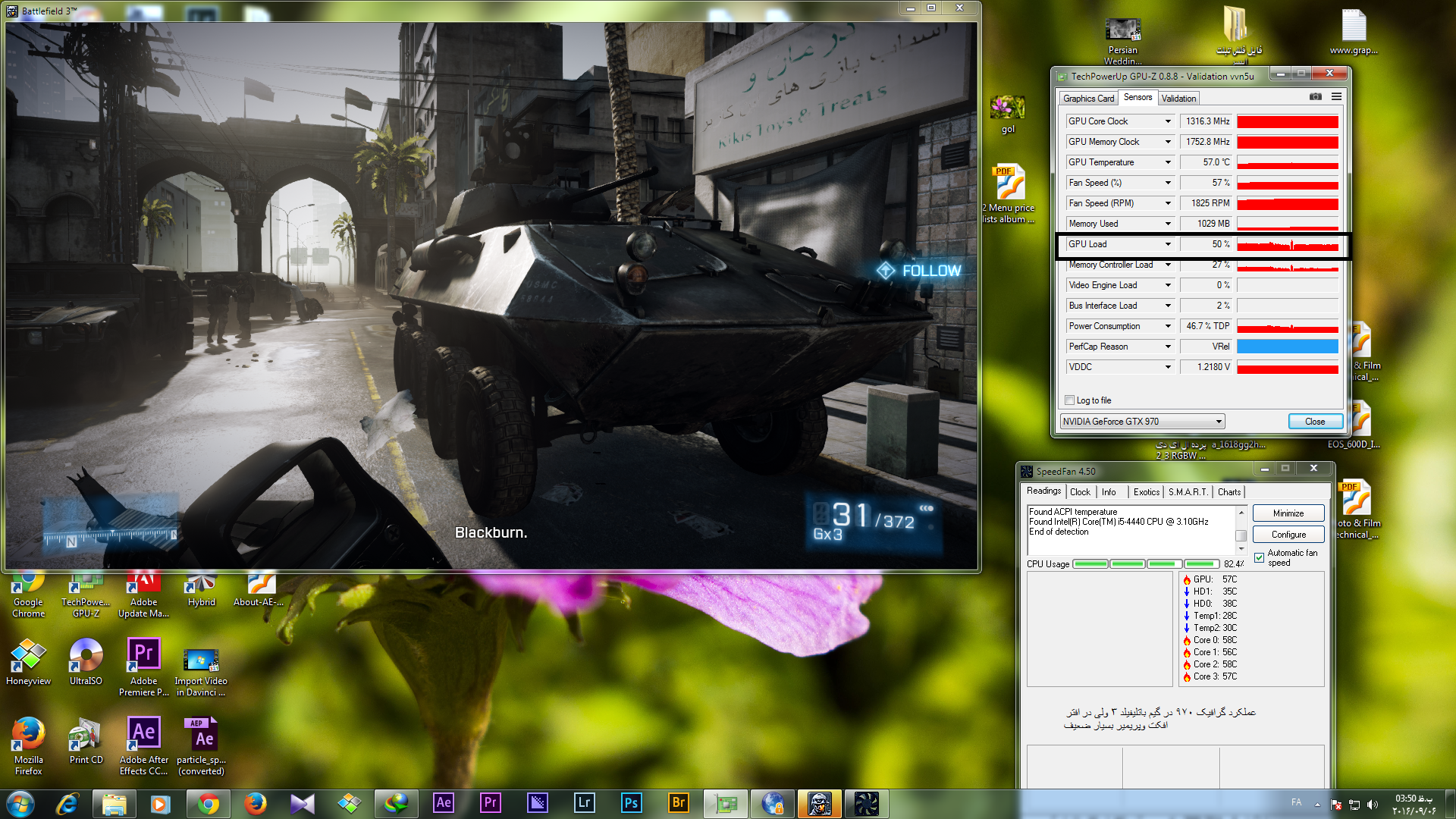1456x819 pixels.
Task: Open SpeedFan Exotics tab
Action: pyautogui.click(x=1146, y=492)
